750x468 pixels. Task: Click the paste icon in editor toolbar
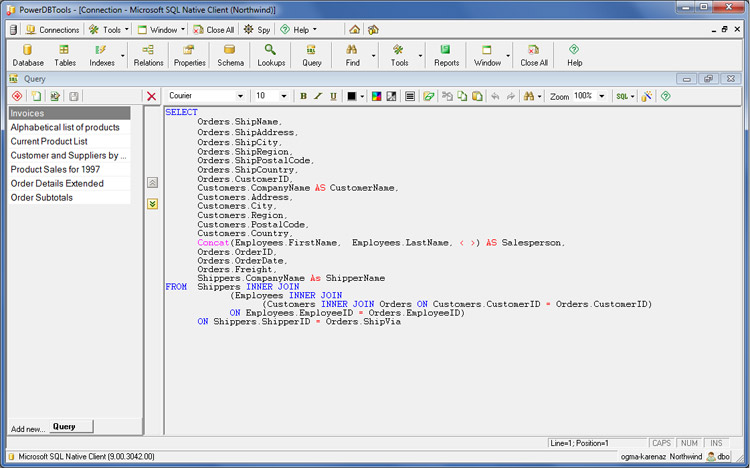coord(477,96)
